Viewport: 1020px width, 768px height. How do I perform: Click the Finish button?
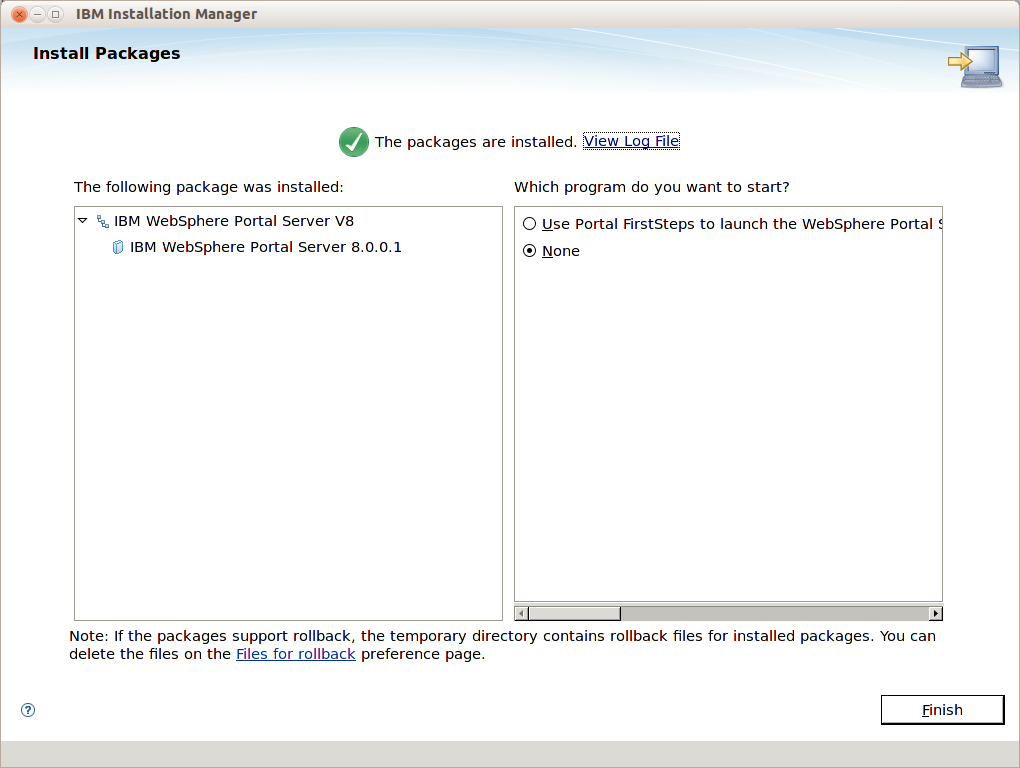(x=943, y=710)
